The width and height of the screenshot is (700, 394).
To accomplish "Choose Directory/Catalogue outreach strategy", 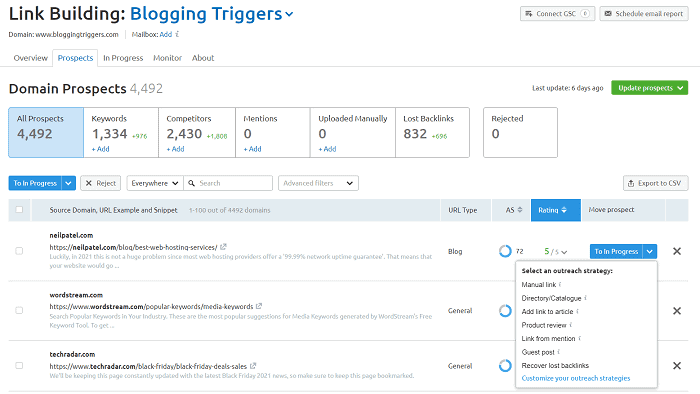I will tap(551, 298).
